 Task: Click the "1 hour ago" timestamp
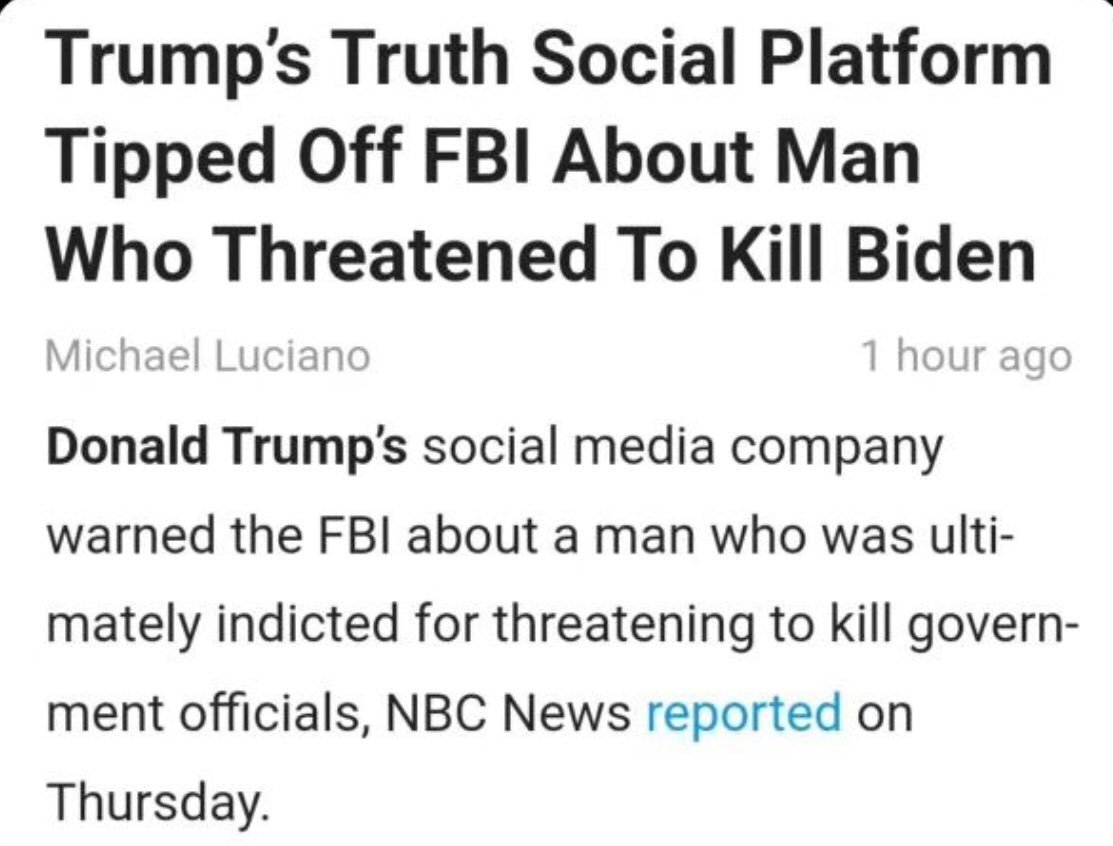tap(966, 355)
